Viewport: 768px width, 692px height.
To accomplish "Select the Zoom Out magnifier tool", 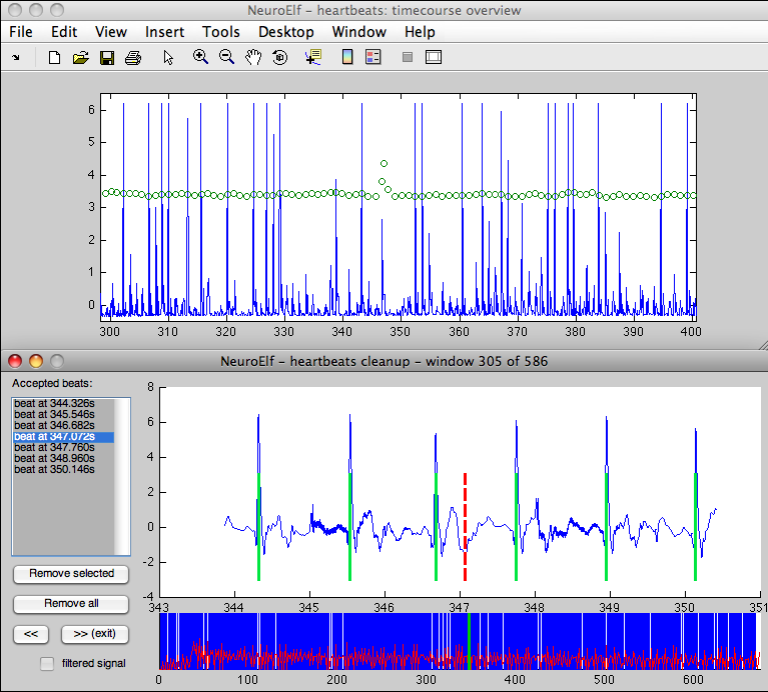I will coord(226,58).
